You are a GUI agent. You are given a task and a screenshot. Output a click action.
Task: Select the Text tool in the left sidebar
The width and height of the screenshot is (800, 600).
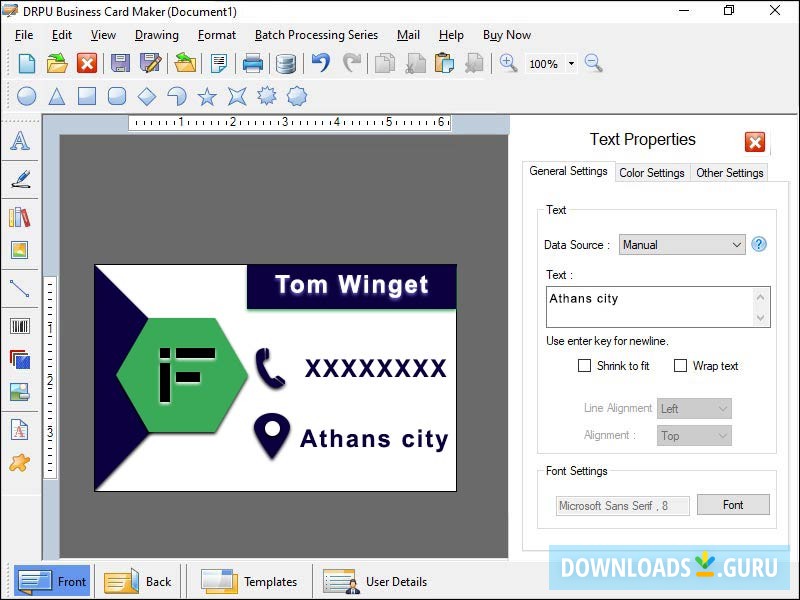point(20,141)
